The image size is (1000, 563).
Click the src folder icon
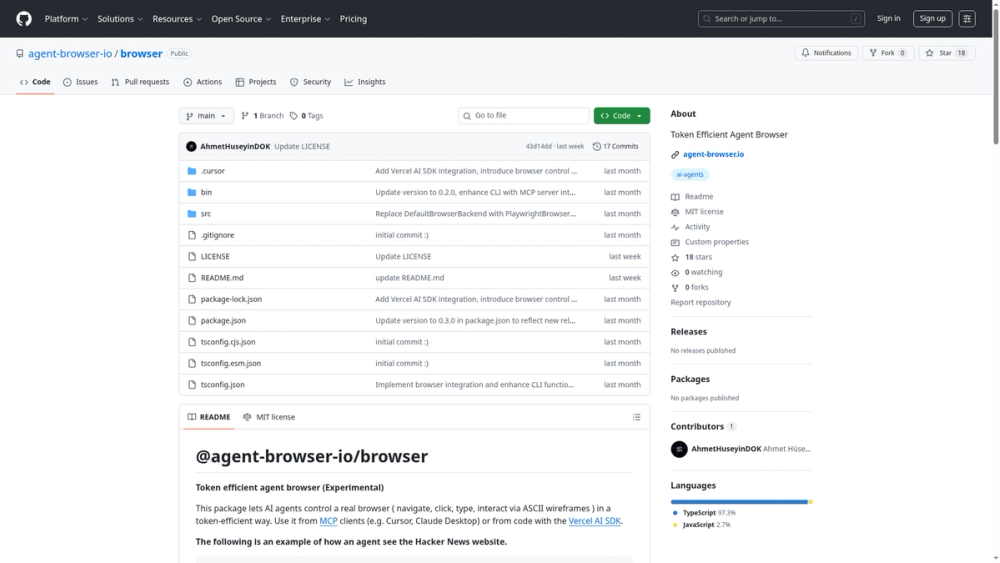[x=192, y=214]
